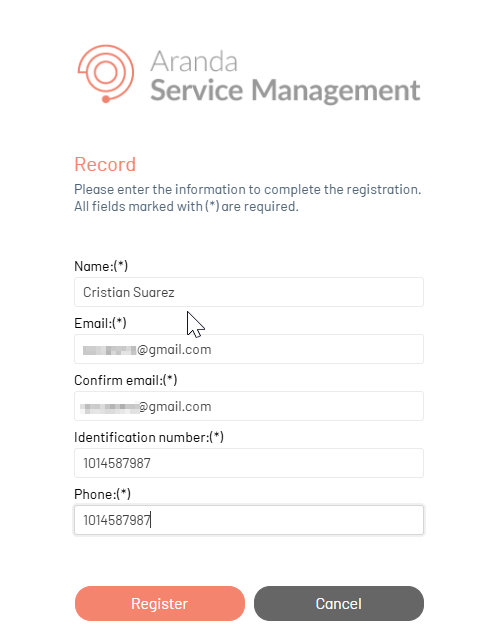Focus the Phone input field
The height and width of the screenshot is (639, 498).
[x=249, y=520]
